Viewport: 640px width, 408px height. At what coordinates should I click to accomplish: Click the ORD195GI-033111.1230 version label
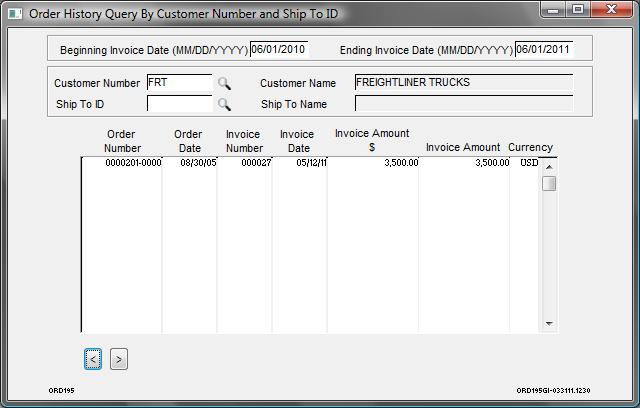click(x=553, y=390)
